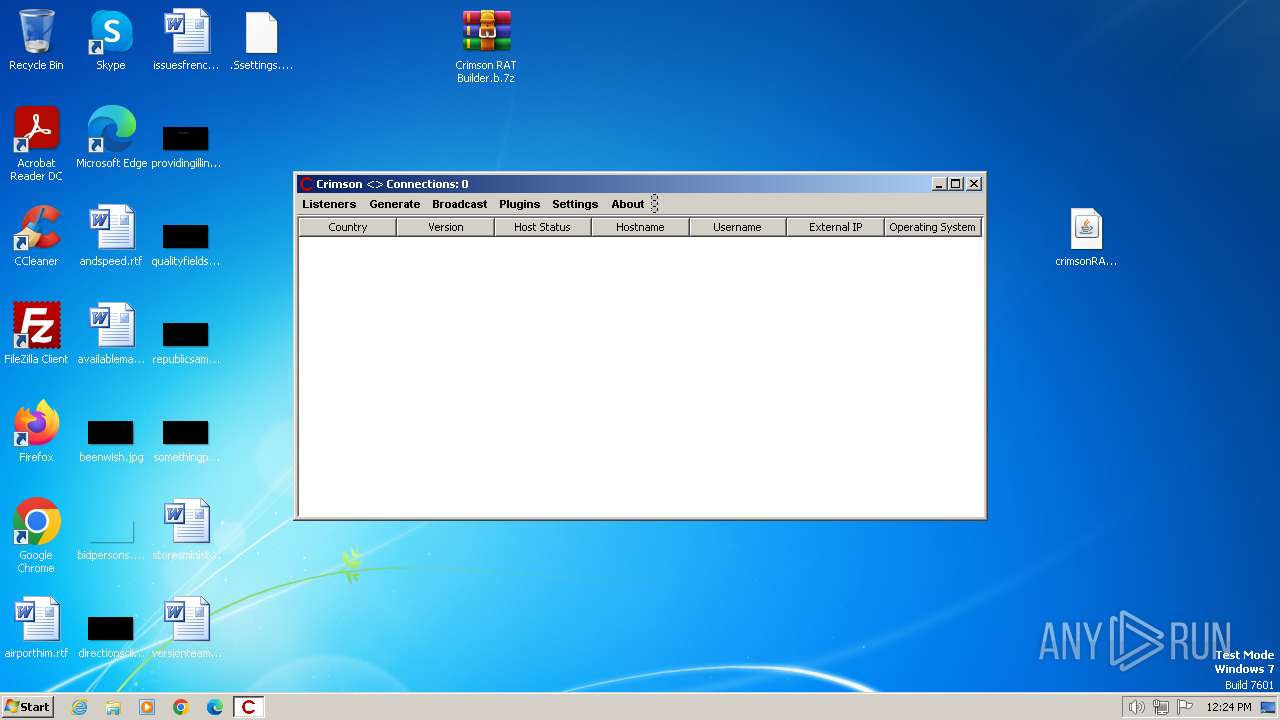Select the CCleaner desktop shortcut
Image resolution: width=1280 pixels, height=720 pixels.
(36, 236)
